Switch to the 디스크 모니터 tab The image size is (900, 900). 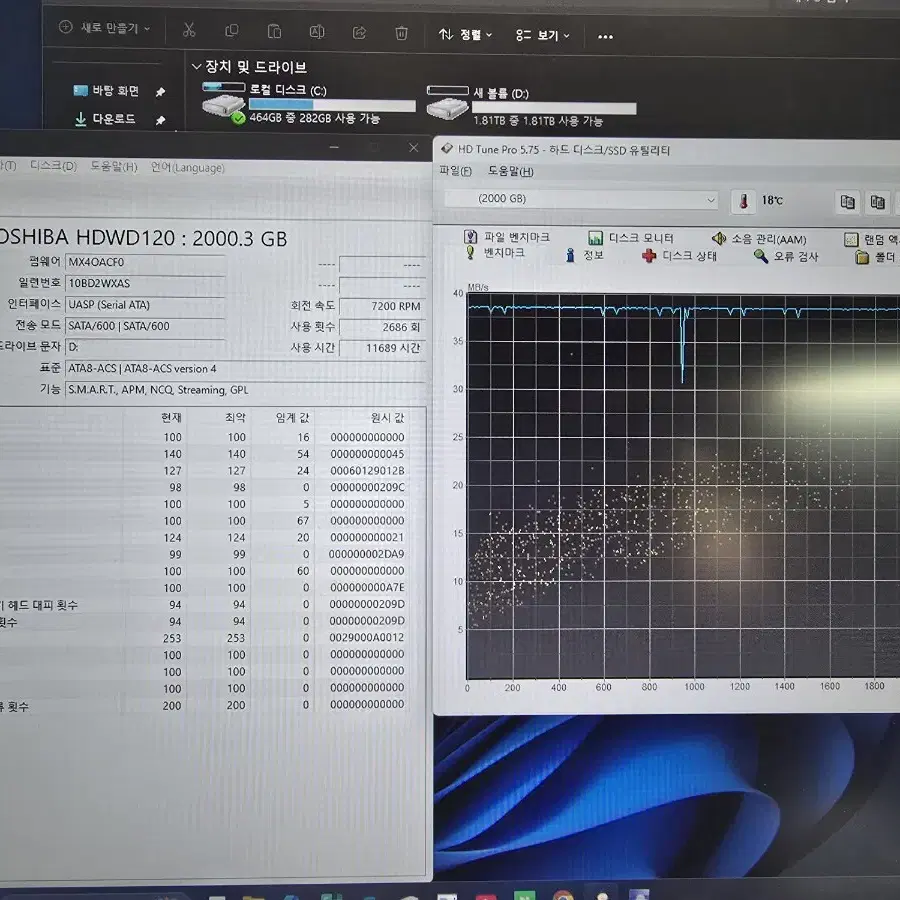(630, 238)
